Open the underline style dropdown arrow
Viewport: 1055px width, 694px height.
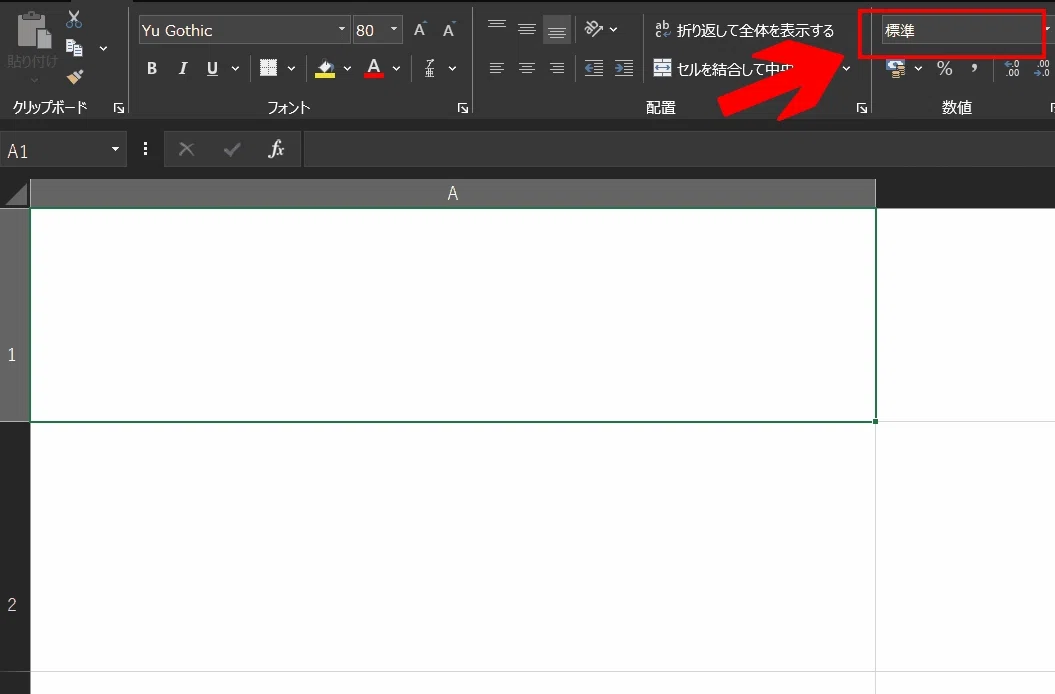(x=235, y=68)
